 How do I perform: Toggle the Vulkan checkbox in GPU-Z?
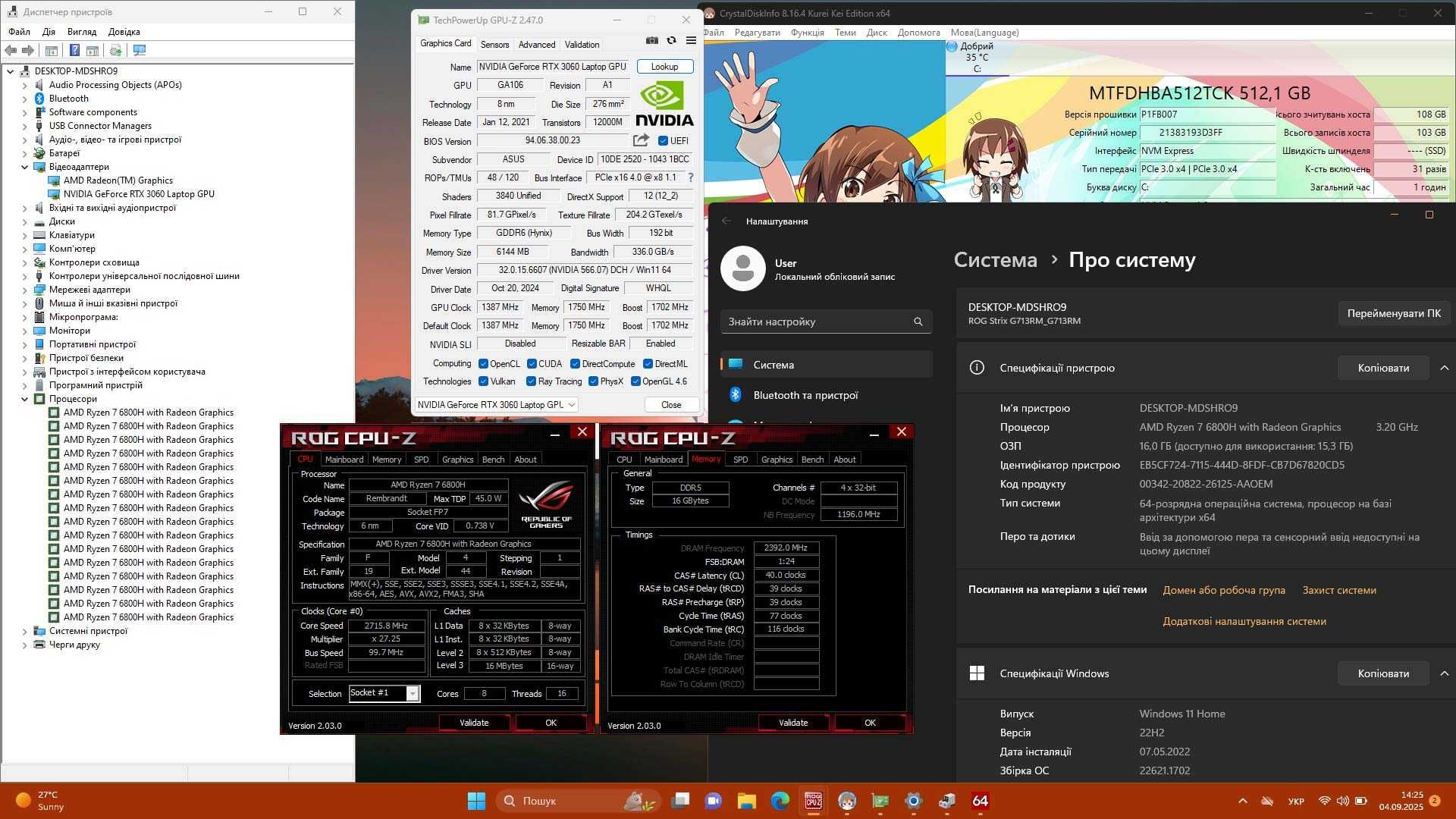pos(483,381)
